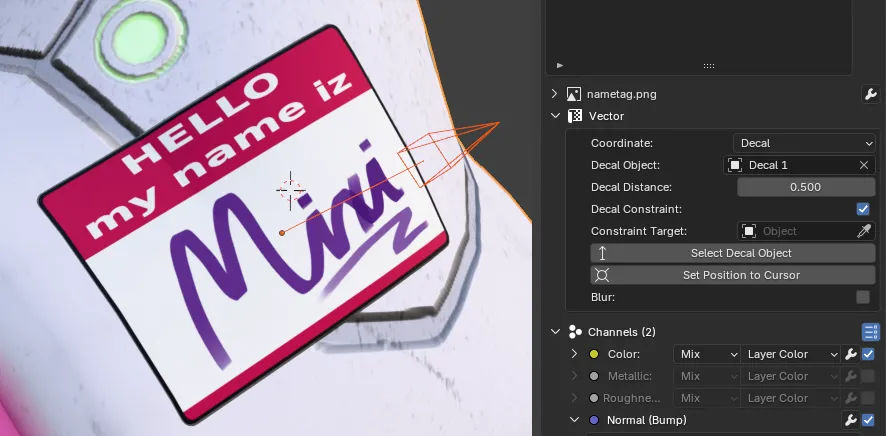Collapse the Normal (Bump) channel
Screen dimensions: 886x436
(575, 420)
